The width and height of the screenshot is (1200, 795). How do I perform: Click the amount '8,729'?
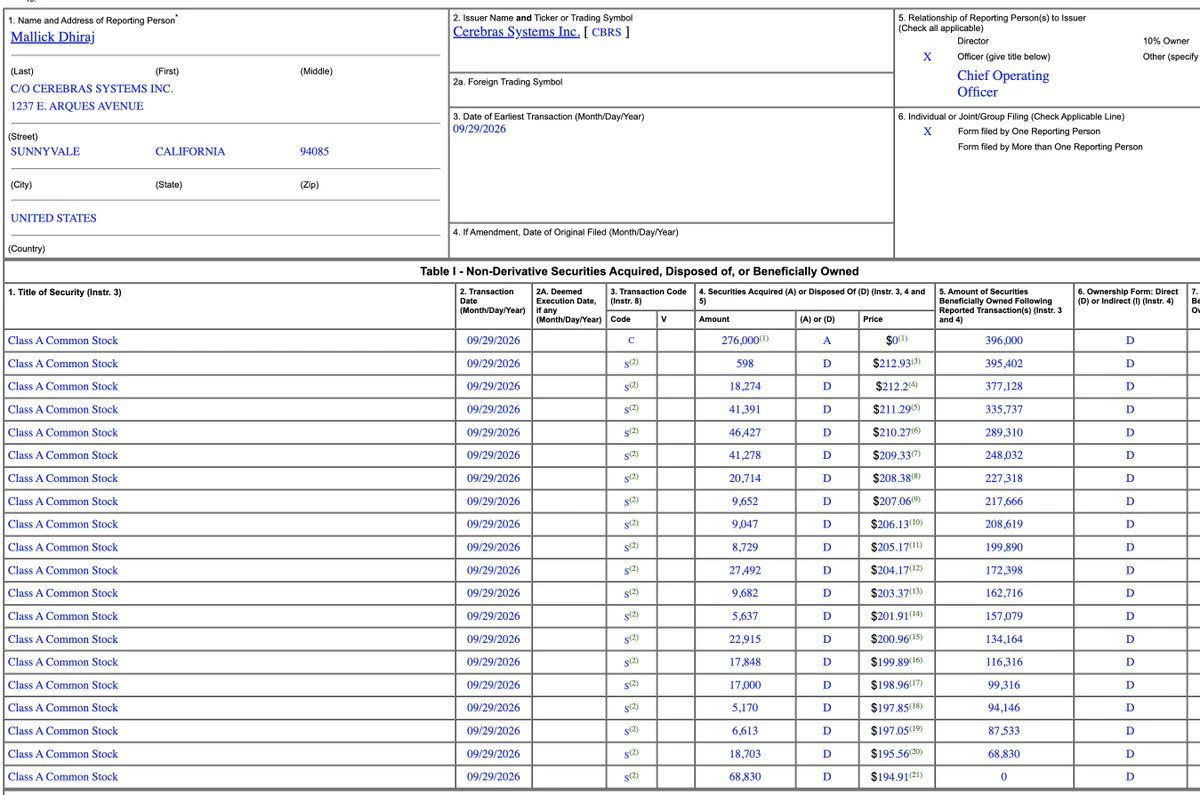point(743,547)
